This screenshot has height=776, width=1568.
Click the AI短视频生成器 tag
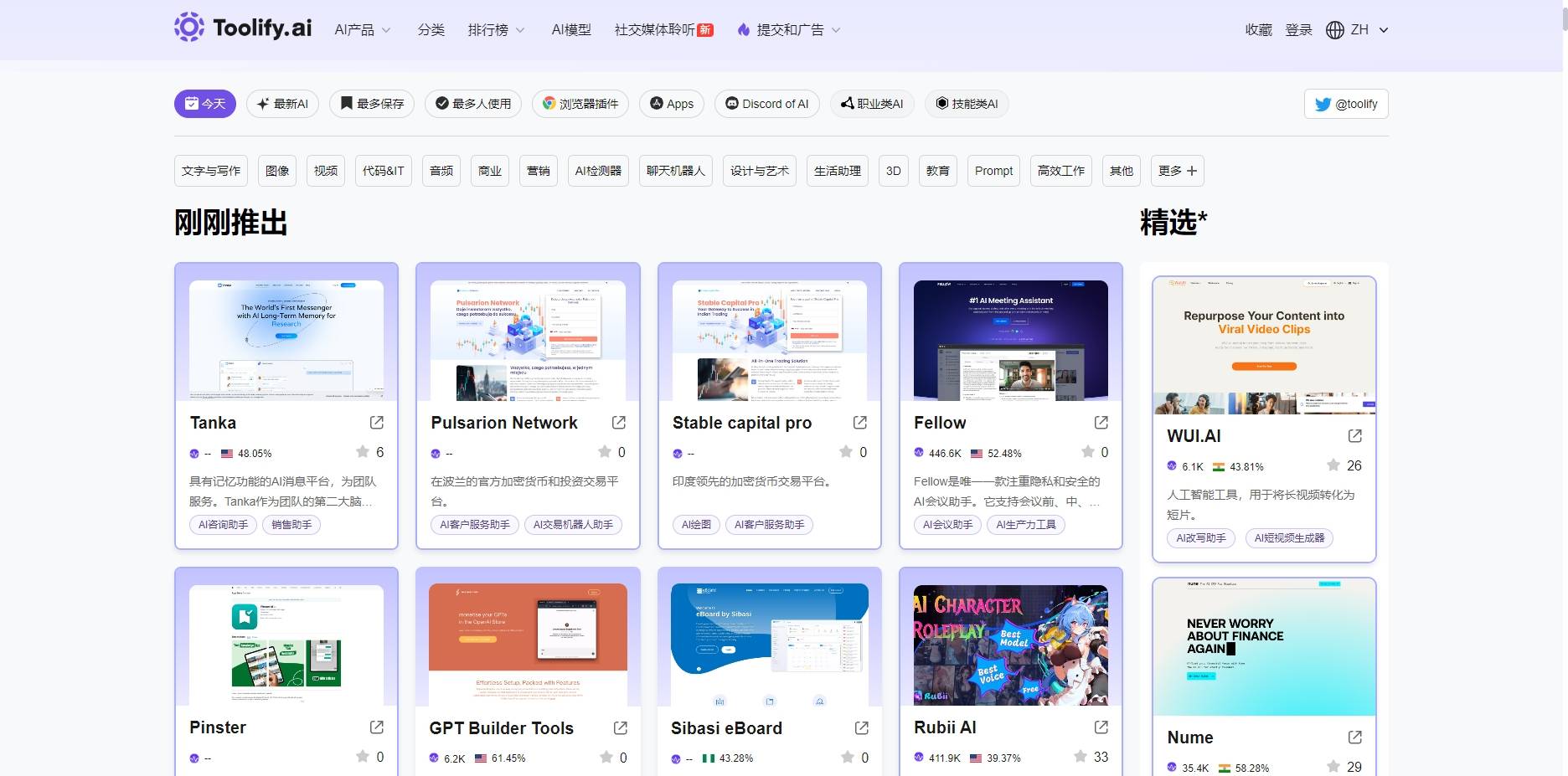click(x=1289, y=538)
